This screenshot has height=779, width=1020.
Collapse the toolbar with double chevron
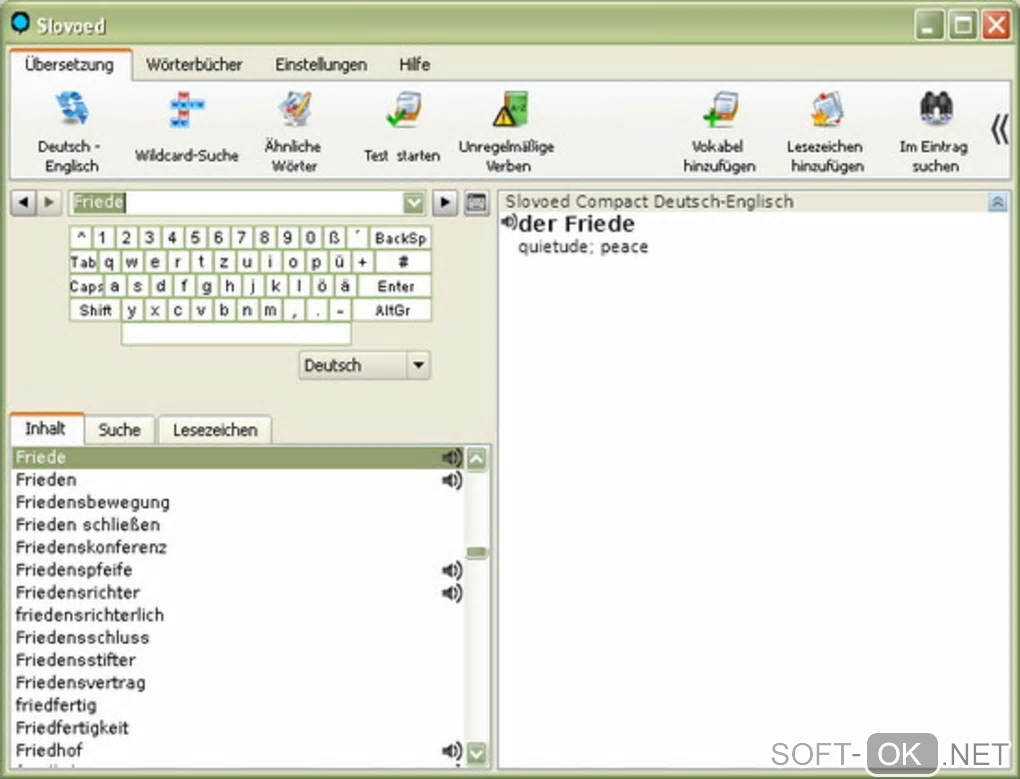click(1000, 129)
